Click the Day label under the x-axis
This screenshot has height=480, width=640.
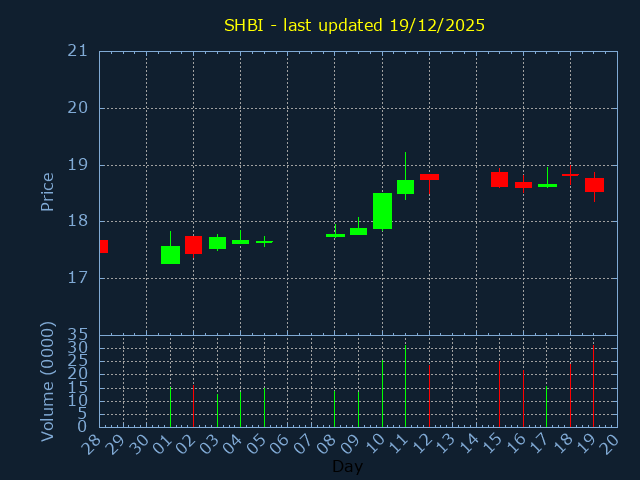(347, 467)
